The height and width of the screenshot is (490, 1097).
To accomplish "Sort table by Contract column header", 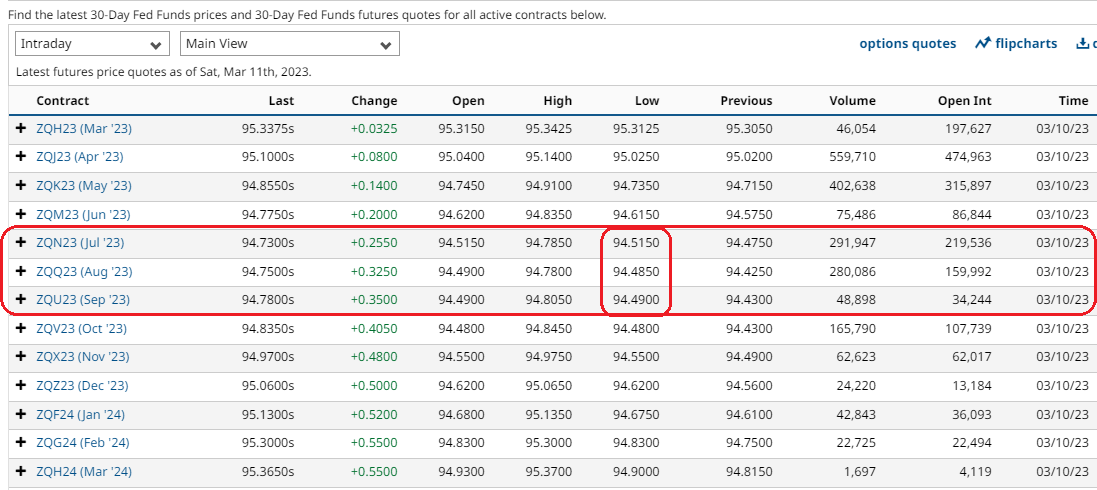I will click(x=63, y=101).
